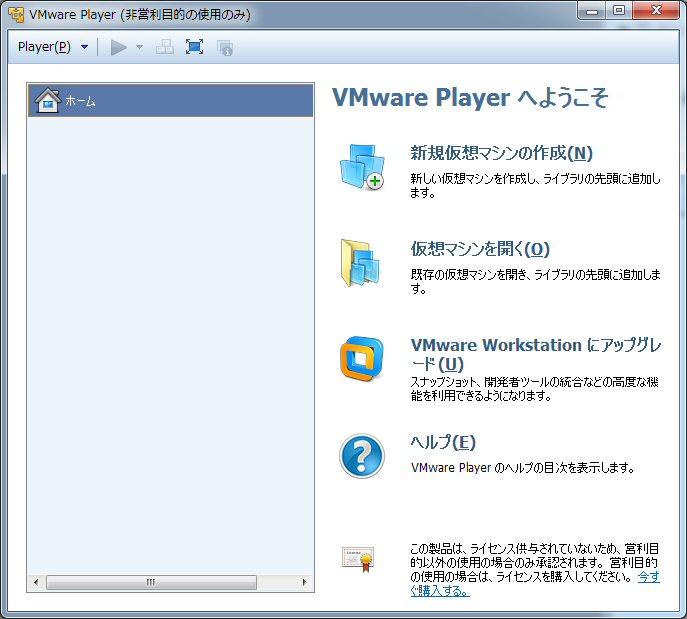Minimize the VMware Player window
This screenshot has width=687, height=619.
[x=591, y=11]
